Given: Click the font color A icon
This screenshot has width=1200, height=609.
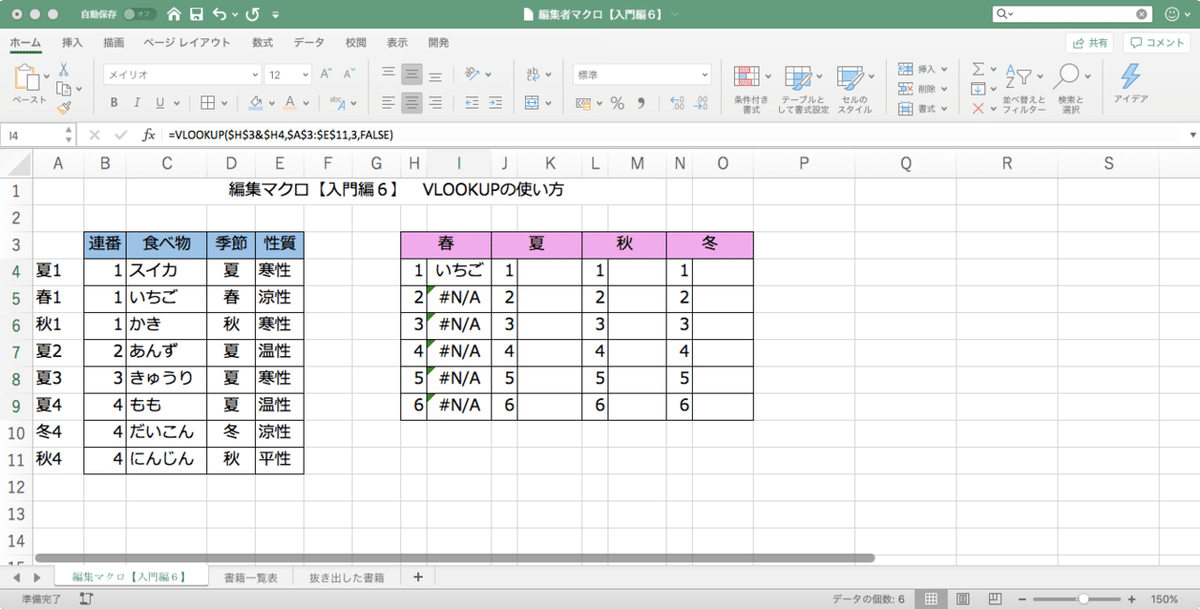Looking at the screenshot, I should 290,102.
